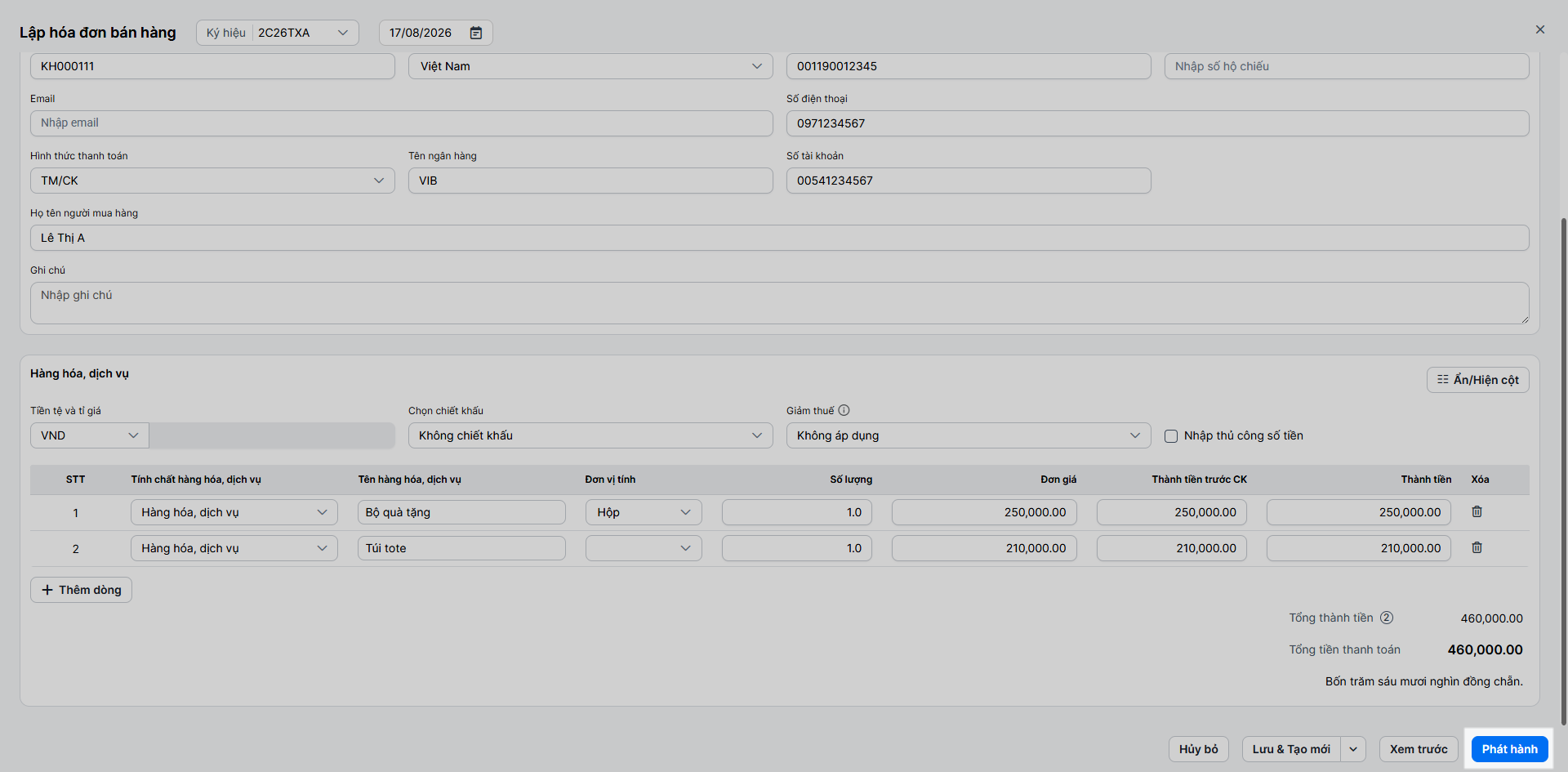The height and width of the screenshot is (772, 1568).
Task: Click the Email input field
Action: [402, 123]
